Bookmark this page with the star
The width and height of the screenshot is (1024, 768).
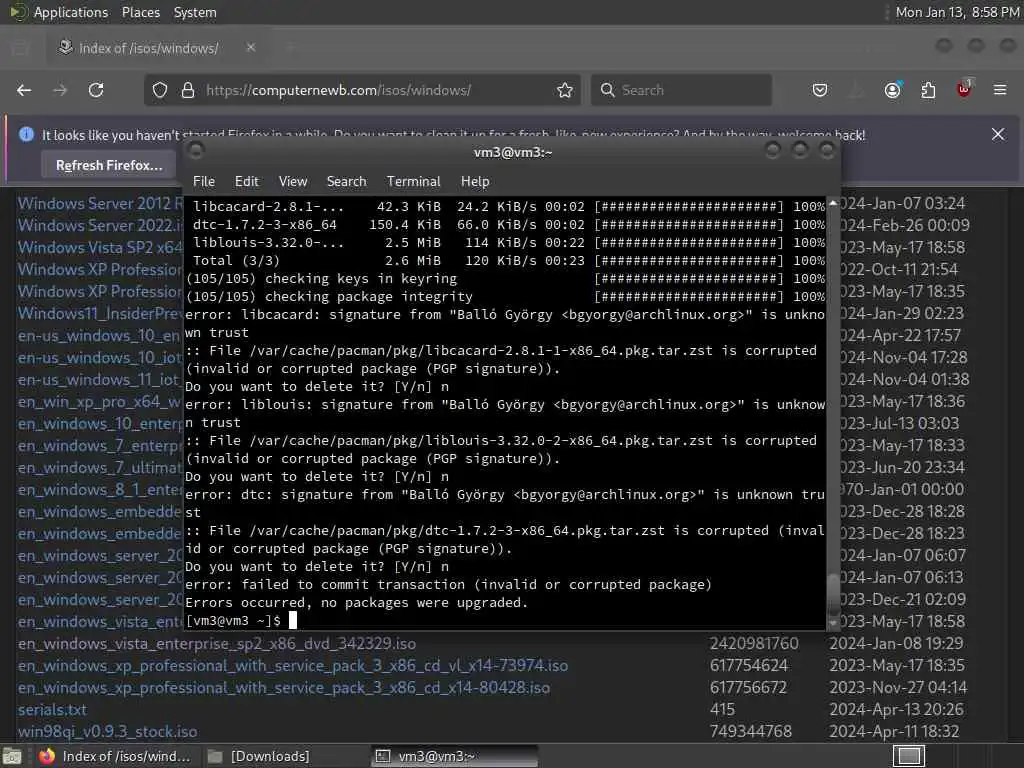coord(565,90)
